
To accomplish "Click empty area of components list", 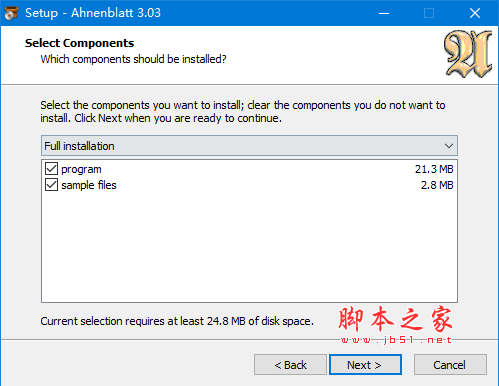I will (249, 247).
